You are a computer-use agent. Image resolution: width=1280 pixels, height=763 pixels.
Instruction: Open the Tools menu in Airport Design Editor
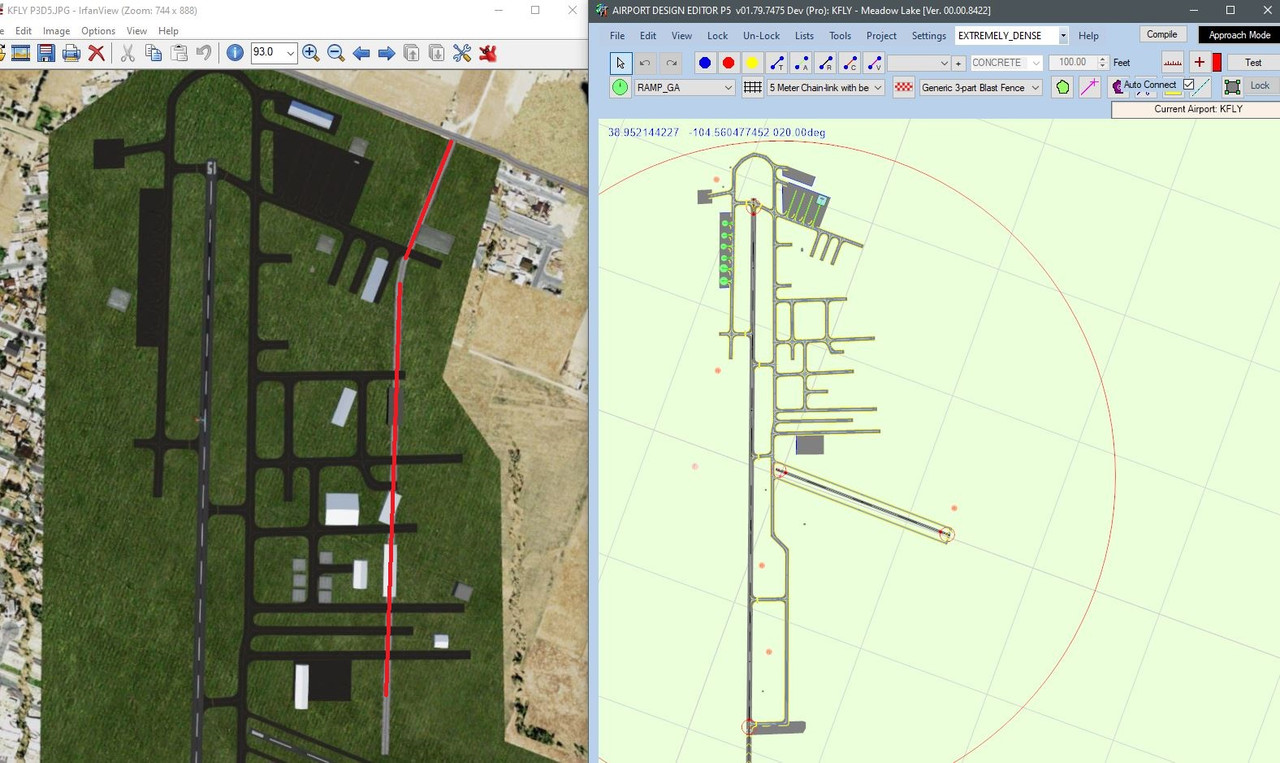[840, 36]
